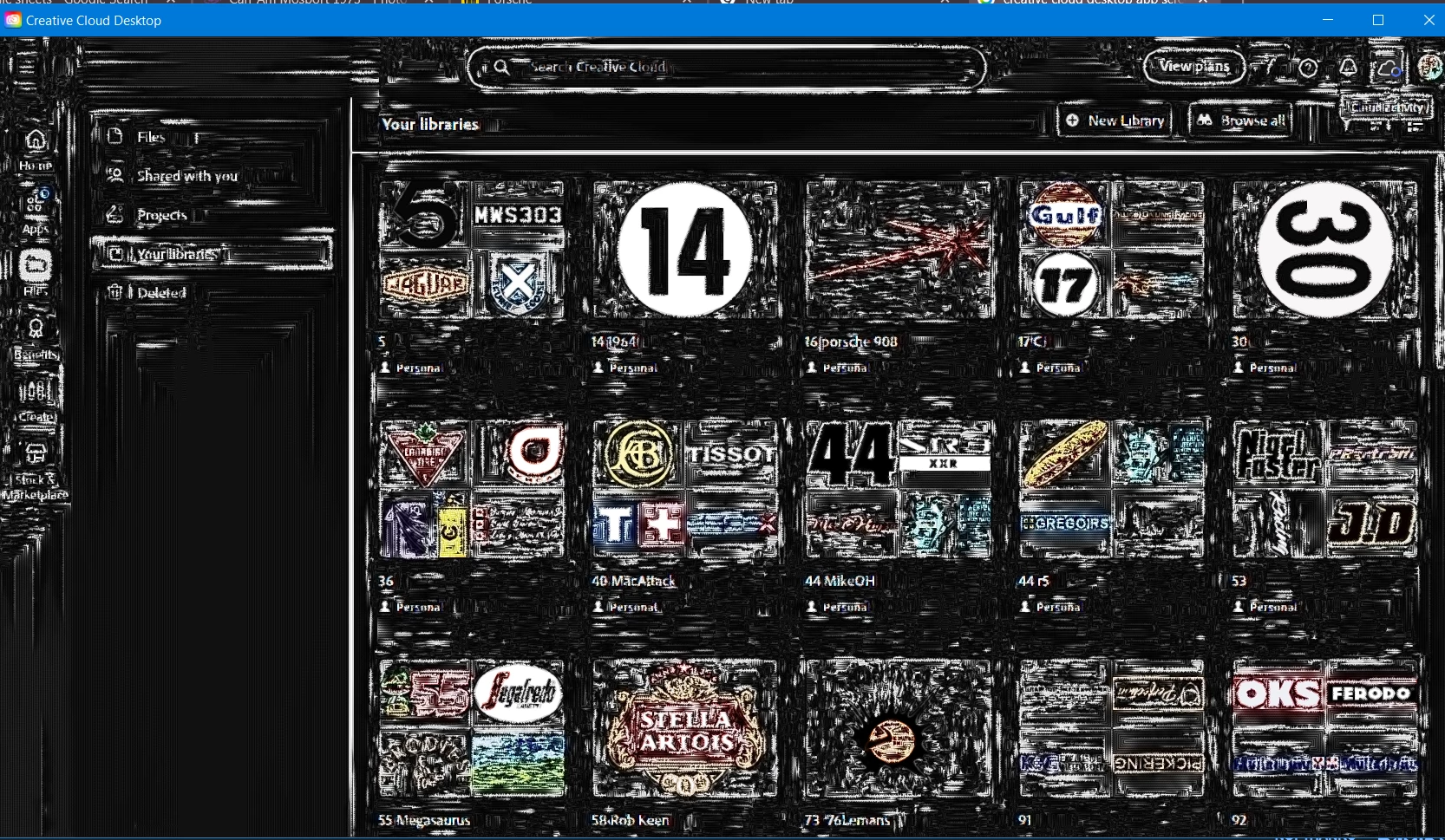
Task: Click the library name 92
Action: [x=1239, y=820]
